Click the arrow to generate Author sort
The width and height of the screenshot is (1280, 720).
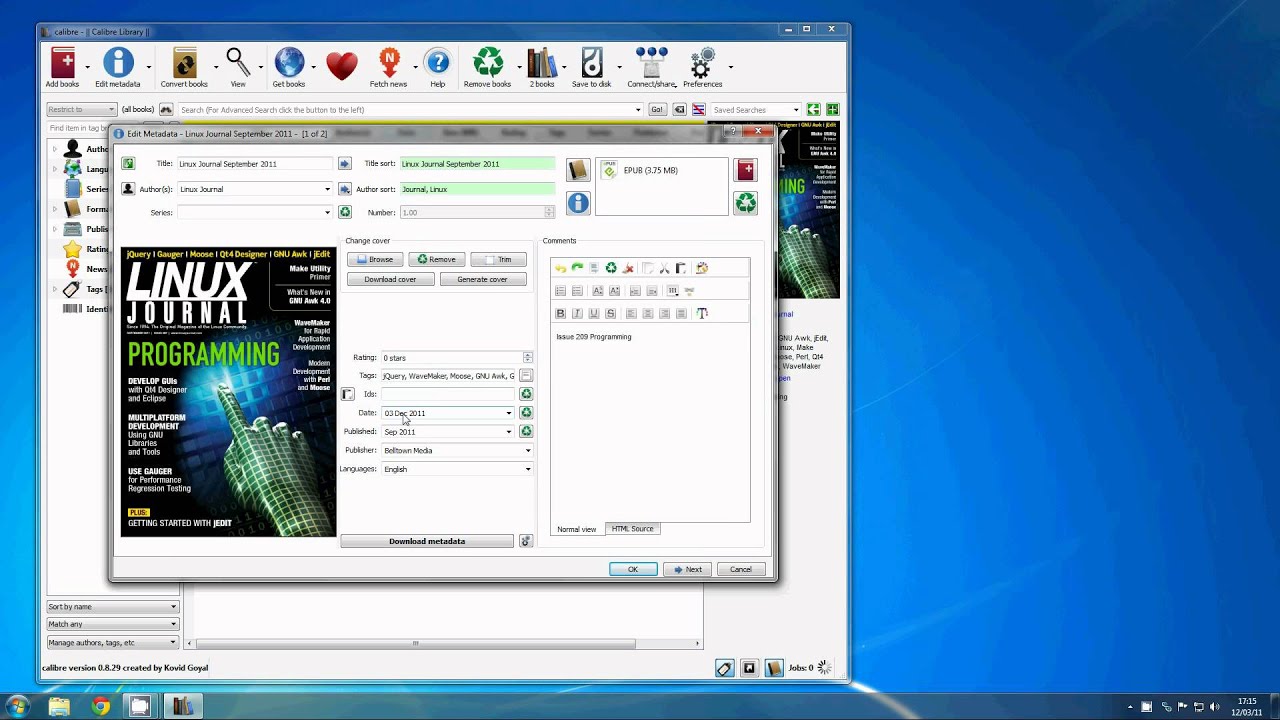pos(345,189)
